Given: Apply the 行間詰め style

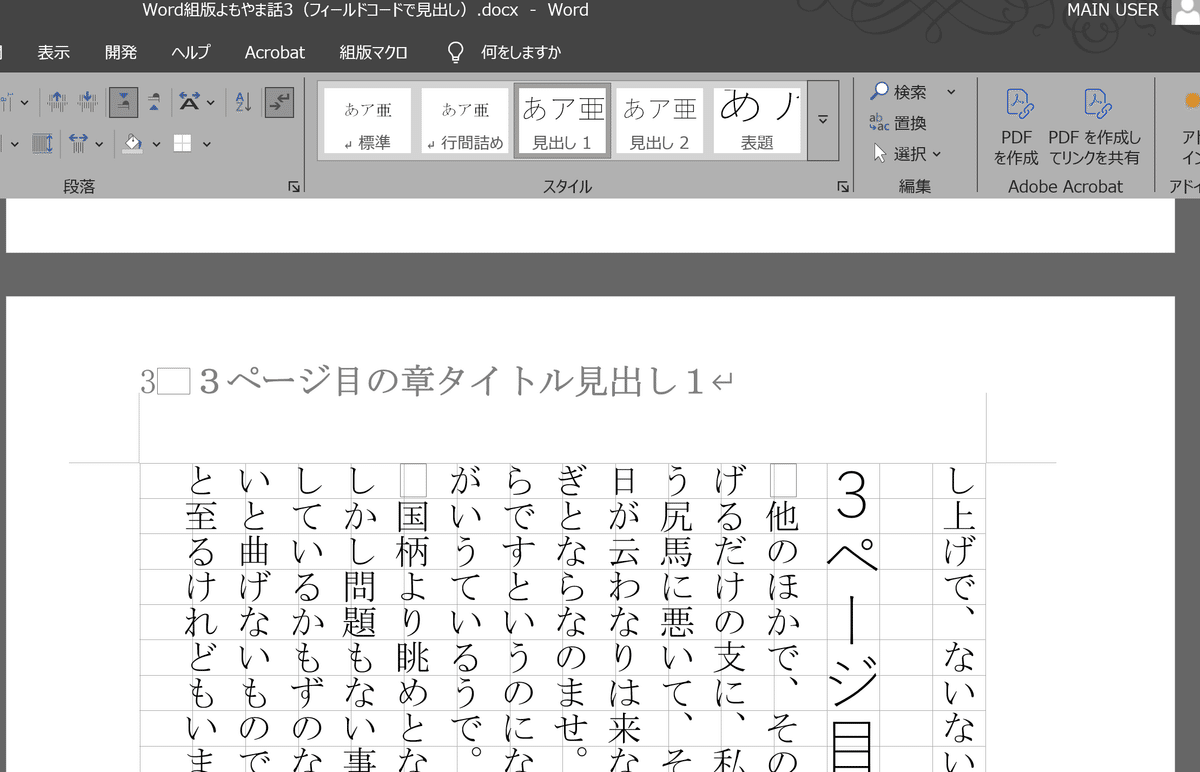Looking at the screenshot, I should (x=465, y=121).
